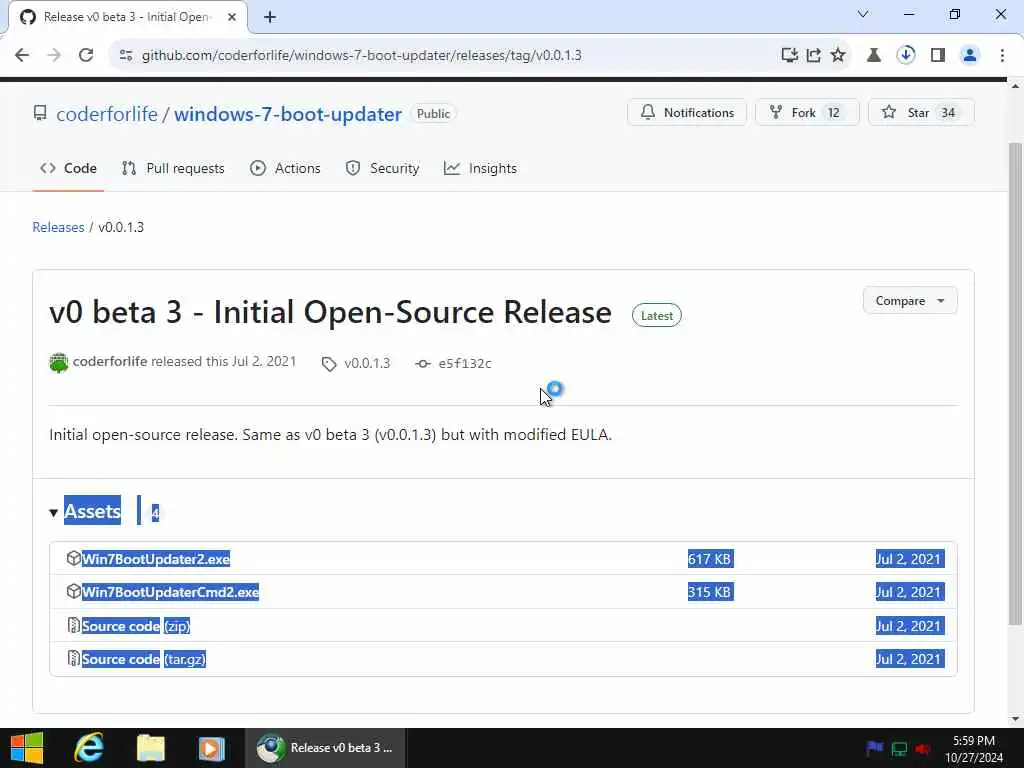Open the downloads icon in toolbar

[x=906, y=55]
